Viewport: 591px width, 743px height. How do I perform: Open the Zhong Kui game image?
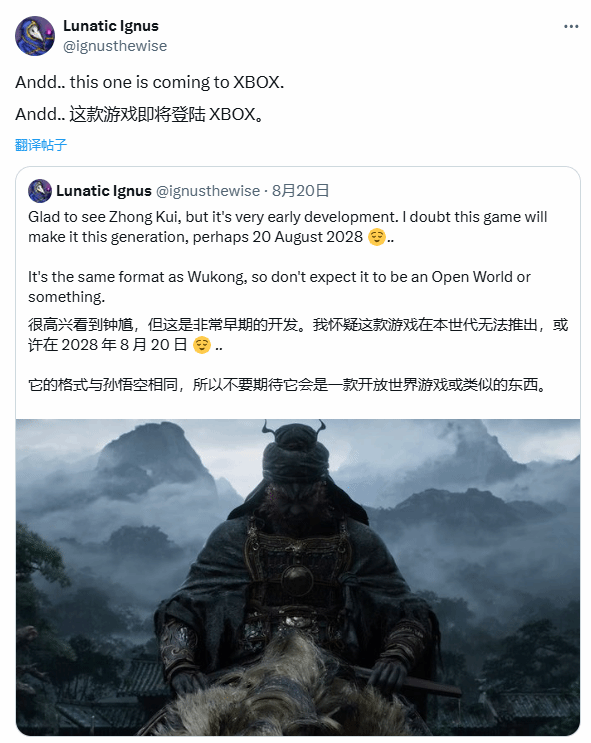pos(298,577)
